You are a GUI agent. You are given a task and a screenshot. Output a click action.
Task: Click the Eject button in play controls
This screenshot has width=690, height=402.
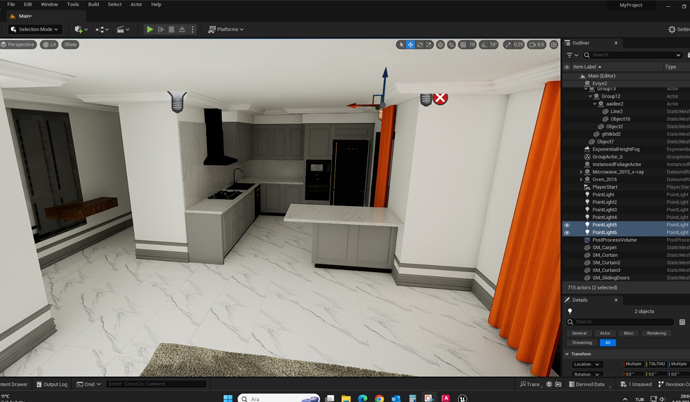coord(182,30)
